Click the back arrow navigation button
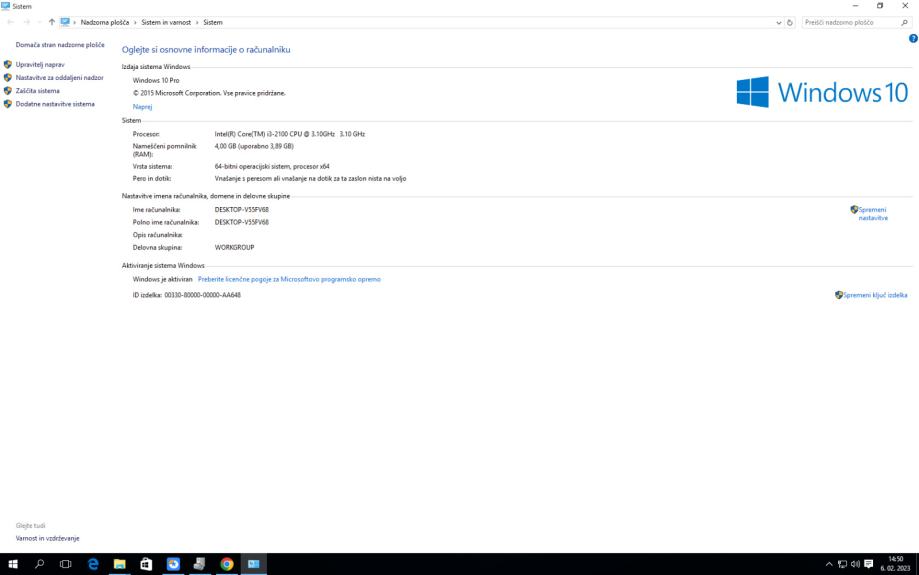This screenshot has height=575, width=919. coord(11,22)
